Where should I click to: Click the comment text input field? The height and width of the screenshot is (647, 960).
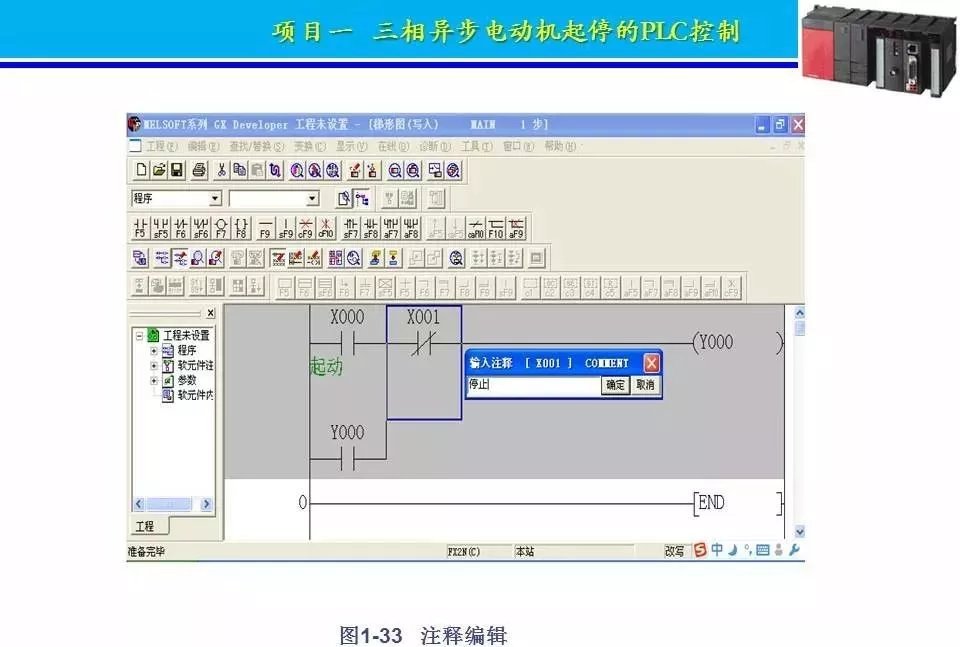point(532,385)
